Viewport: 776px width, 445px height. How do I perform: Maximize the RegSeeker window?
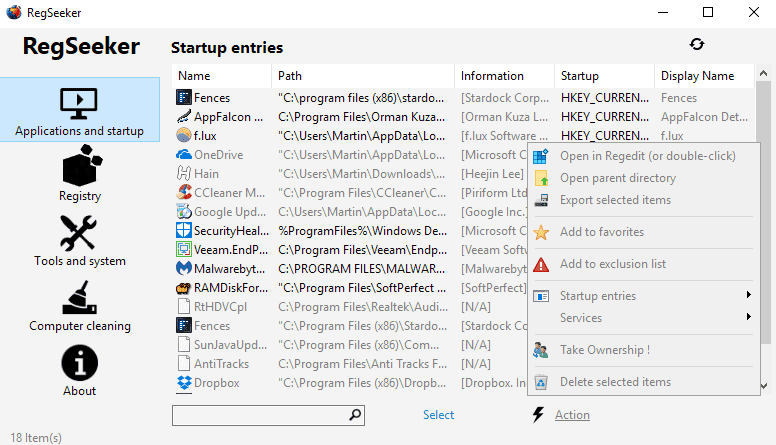click(x=708, y=12)
